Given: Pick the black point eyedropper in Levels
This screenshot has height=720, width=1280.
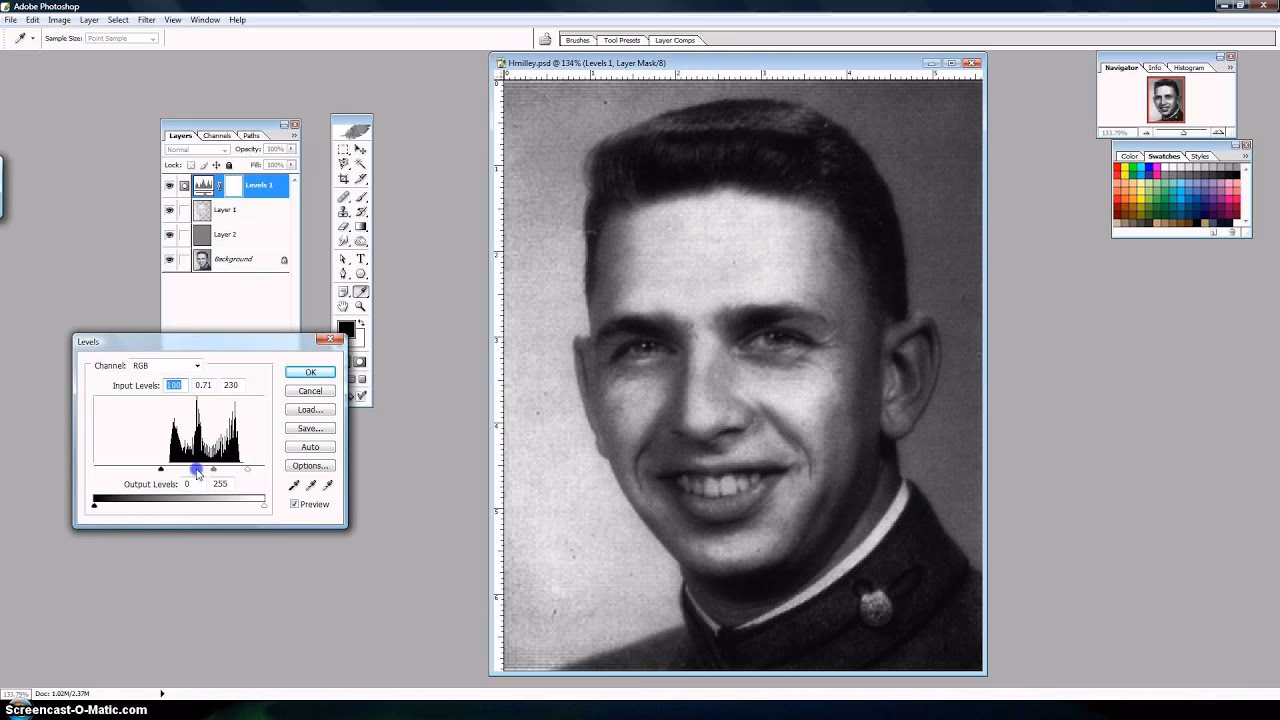Looking at the screenshot, I should [294, 485].
